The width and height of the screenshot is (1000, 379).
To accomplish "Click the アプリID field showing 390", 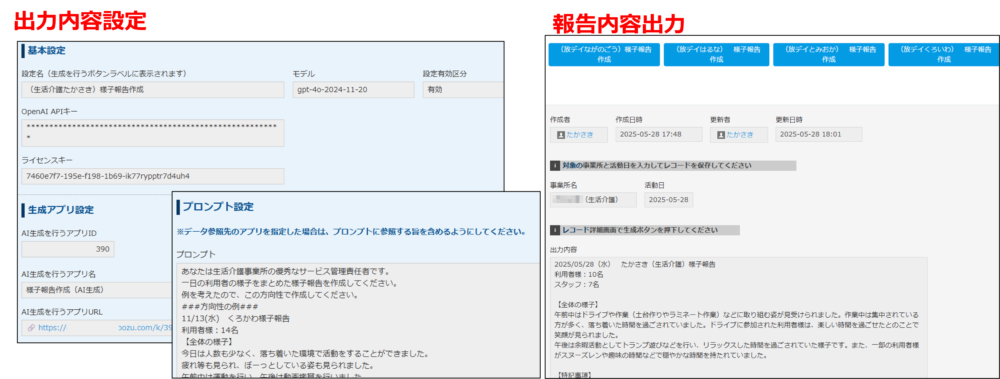I will pos(68,249).
